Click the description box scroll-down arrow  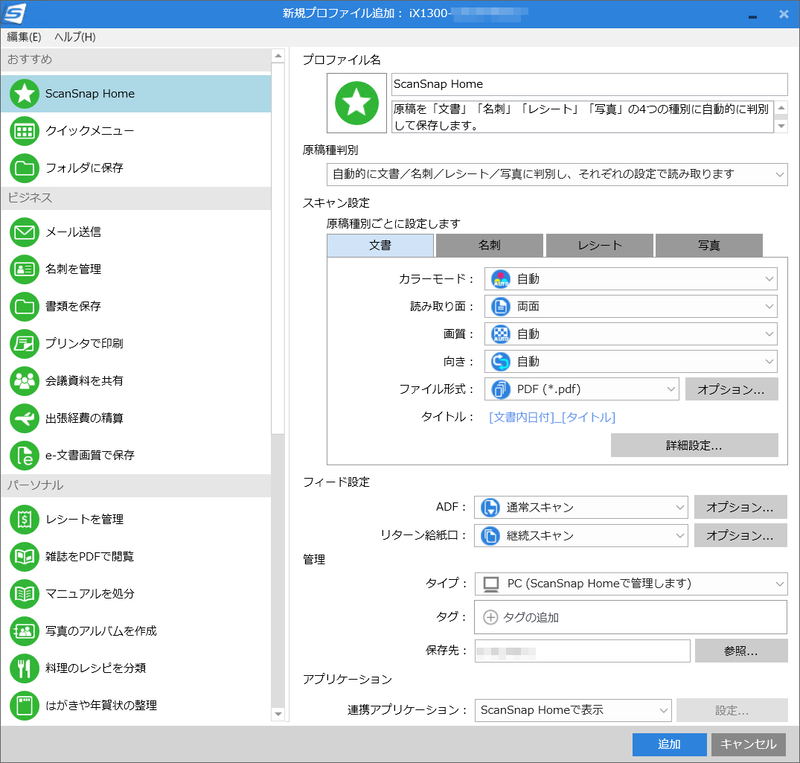pos(781,126)
